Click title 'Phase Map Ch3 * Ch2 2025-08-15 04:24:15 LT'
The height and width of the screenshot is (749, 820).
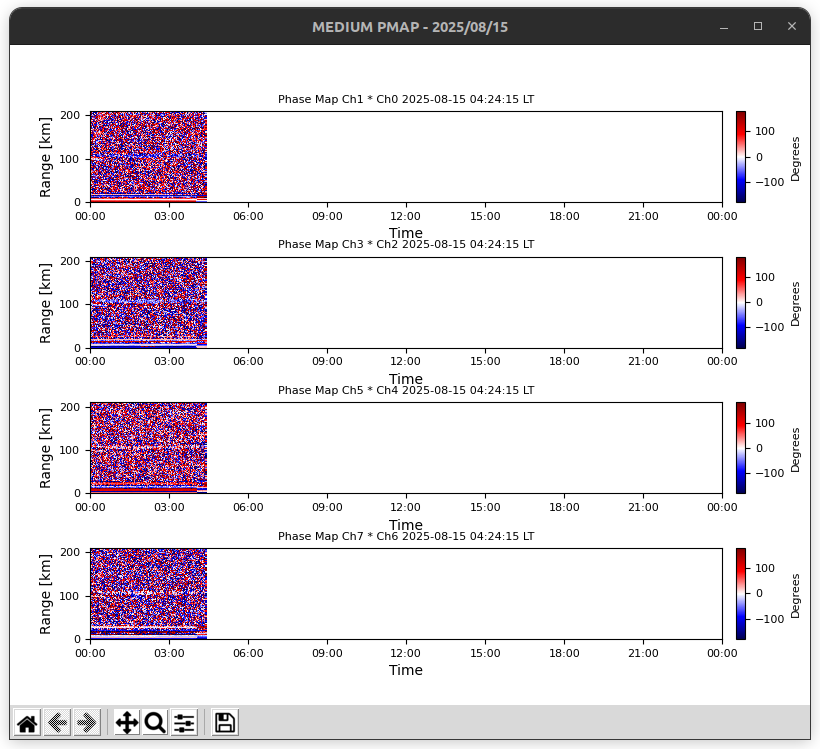[406, 244]
